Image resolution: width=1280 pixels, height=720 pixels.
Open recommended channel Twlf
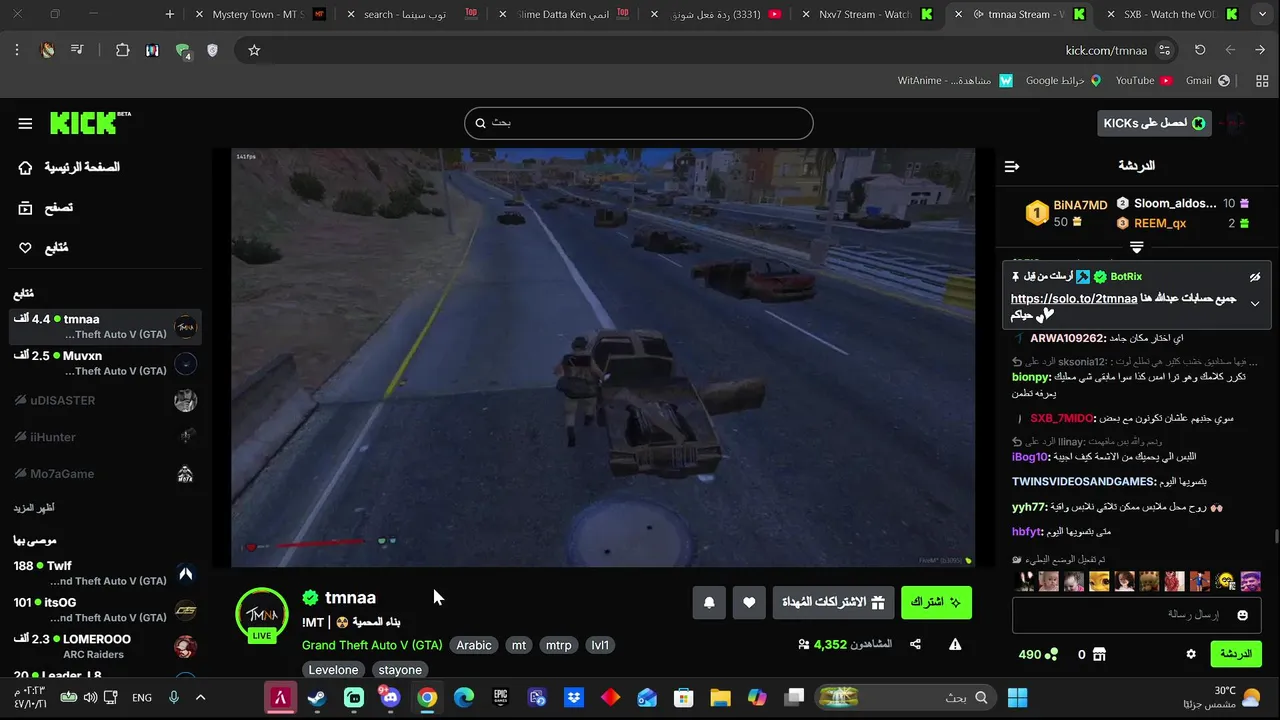pyautogui.click(x=105, y=573)
